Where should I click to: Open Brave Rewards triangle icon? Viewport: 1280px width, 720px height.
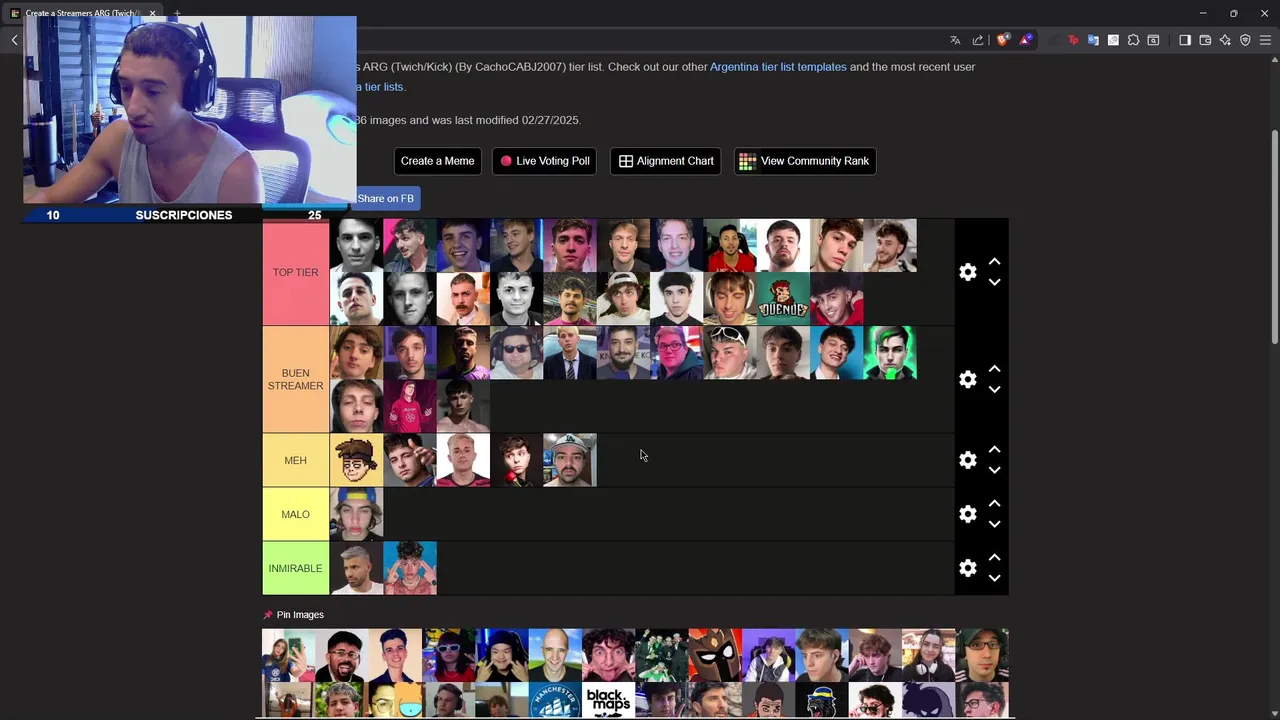1026,40
